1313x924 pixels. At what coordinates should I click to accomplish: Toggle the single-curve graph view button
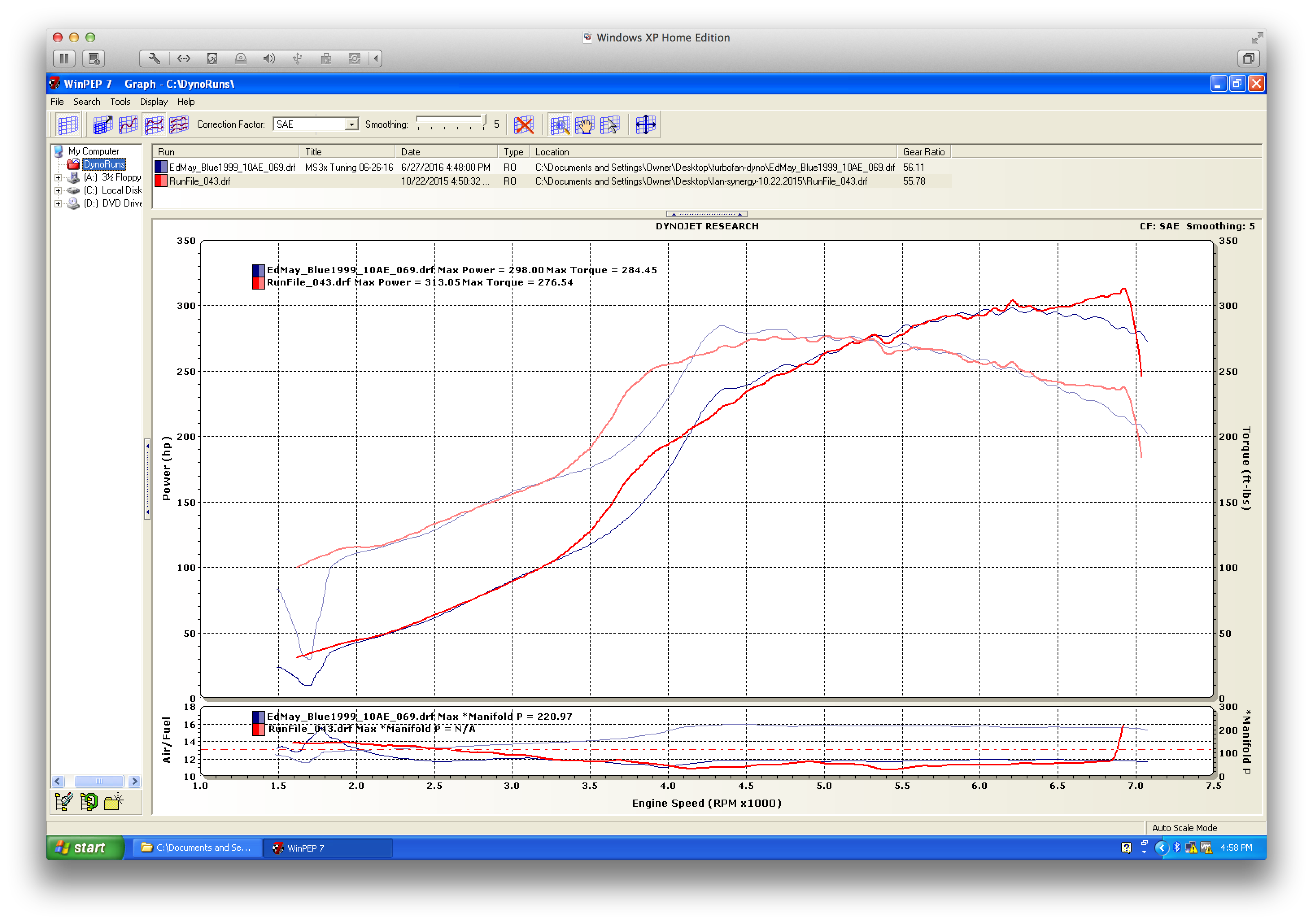[x=128, y=124]
